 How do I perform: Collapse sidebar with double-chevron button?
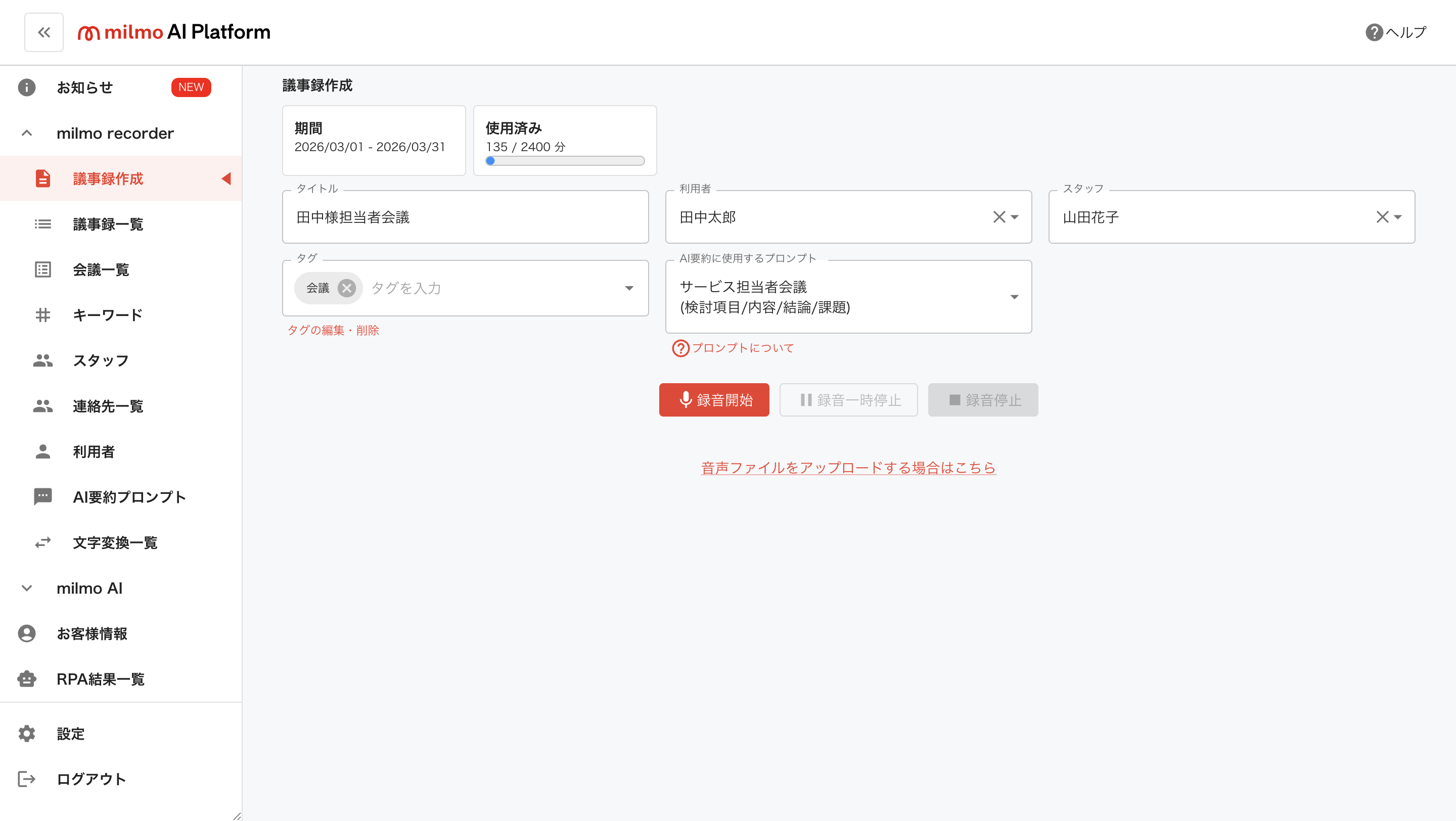[x=43, y=32]
